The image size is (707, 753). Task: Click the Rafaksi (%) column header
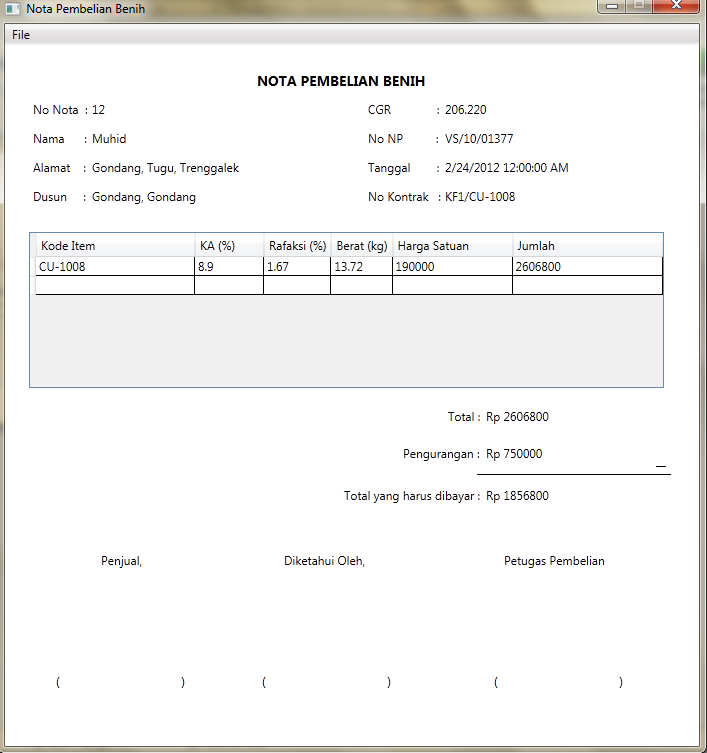coord(297,246)
